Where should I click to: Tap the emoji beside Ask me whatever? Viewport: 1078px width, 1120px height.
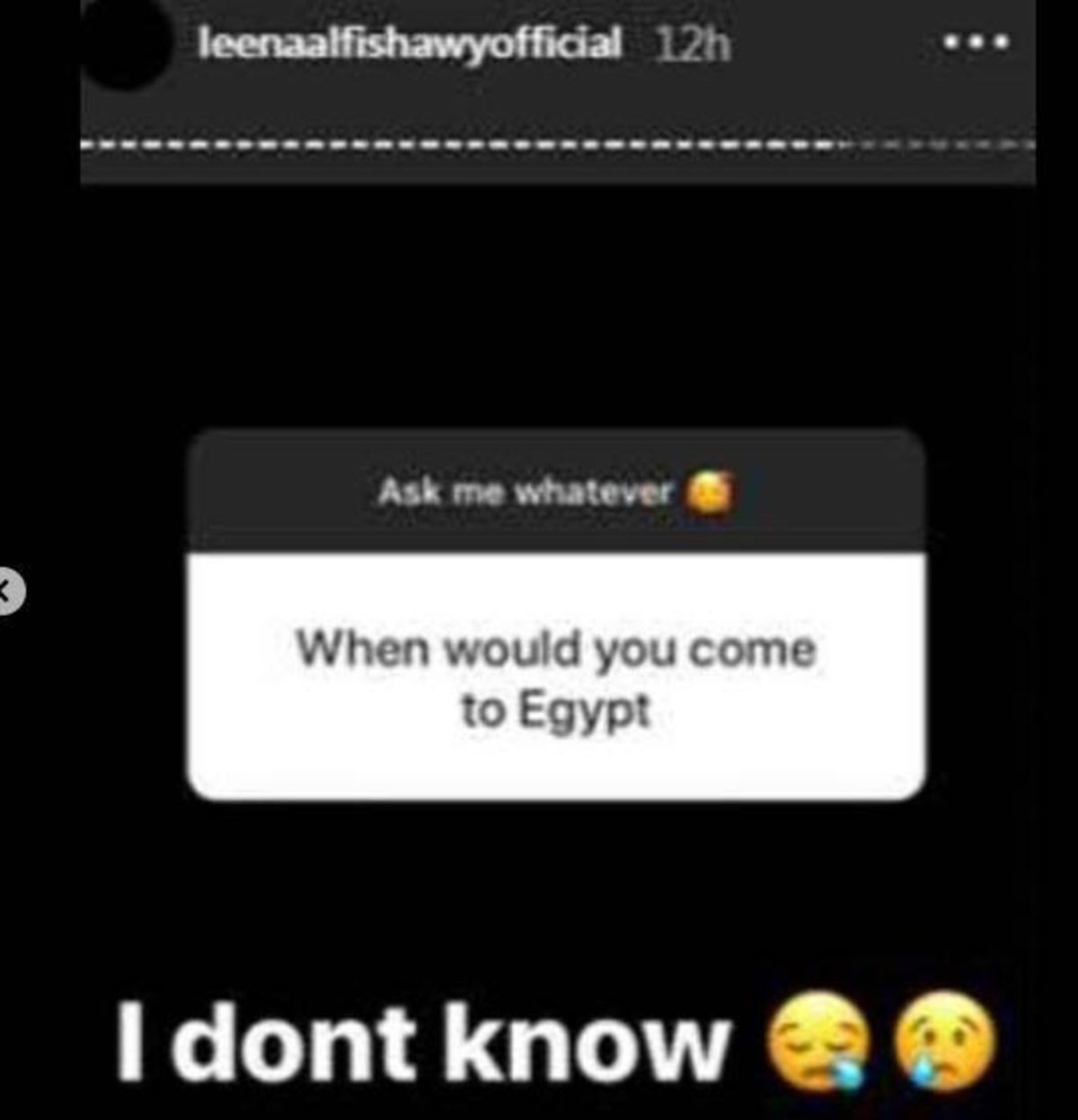coord(710,491)
